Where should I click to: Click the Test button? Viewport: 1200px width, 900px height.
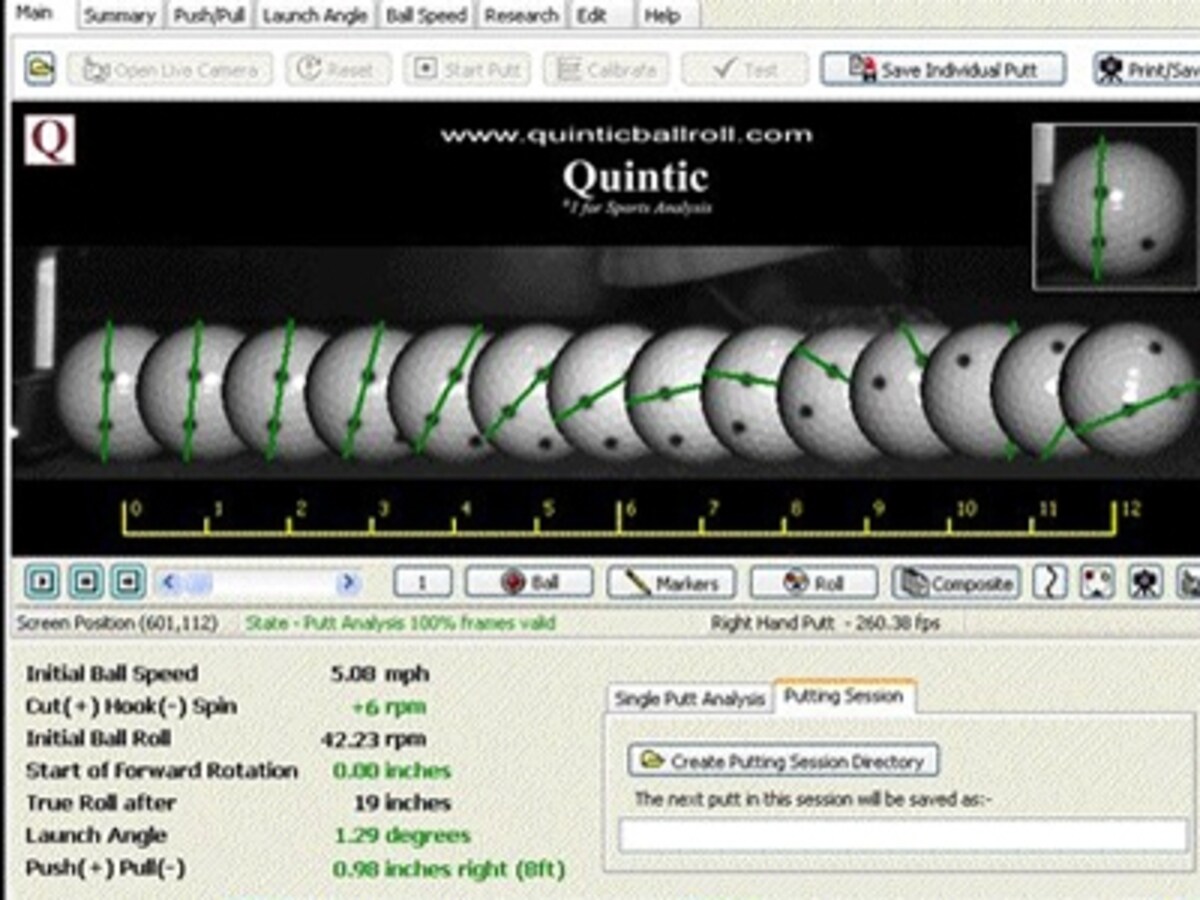pyautogui.click(x=745, y=70)
